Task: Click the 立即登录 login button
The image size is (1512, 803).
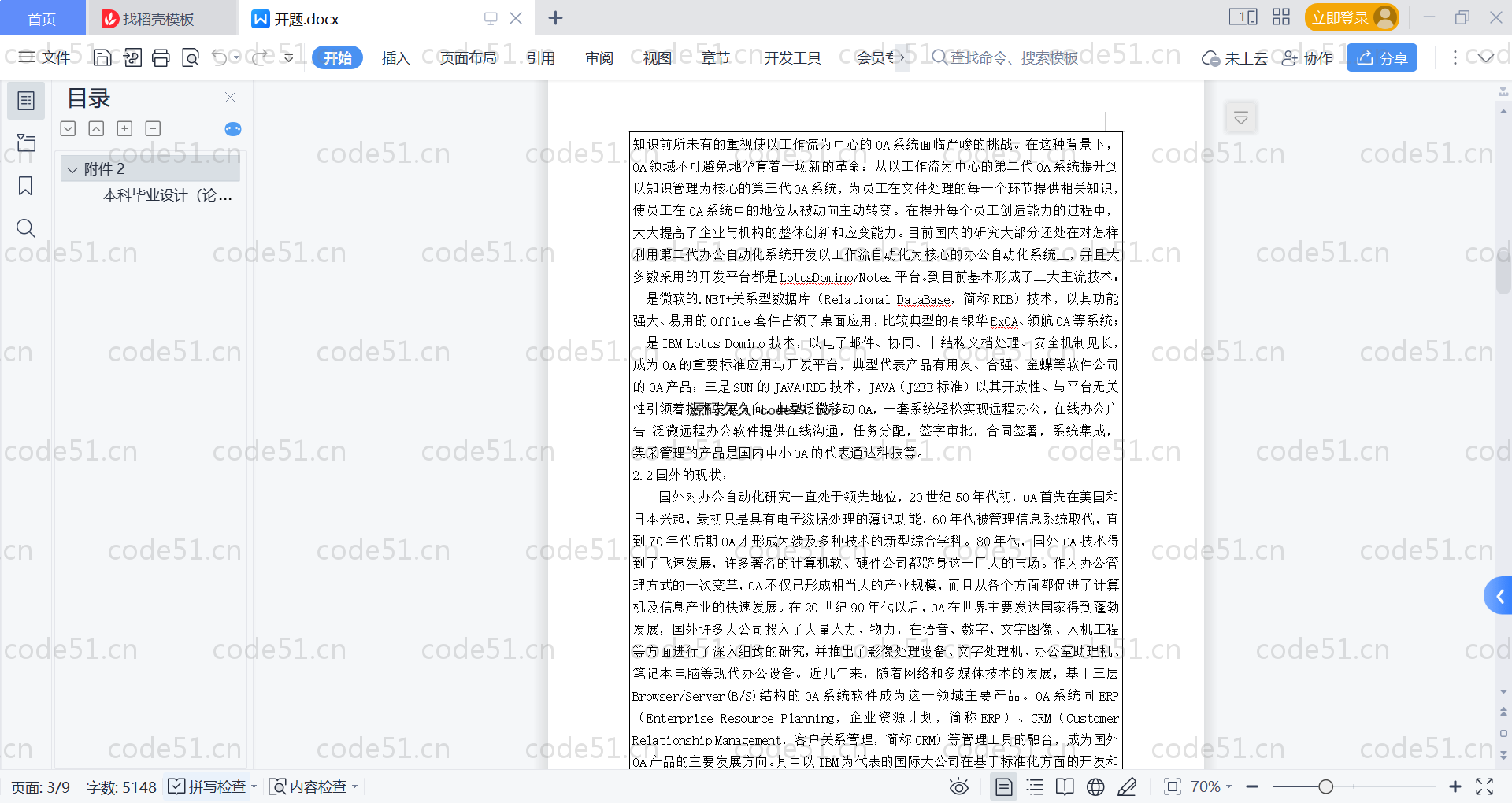Action: coord(1351,17)
